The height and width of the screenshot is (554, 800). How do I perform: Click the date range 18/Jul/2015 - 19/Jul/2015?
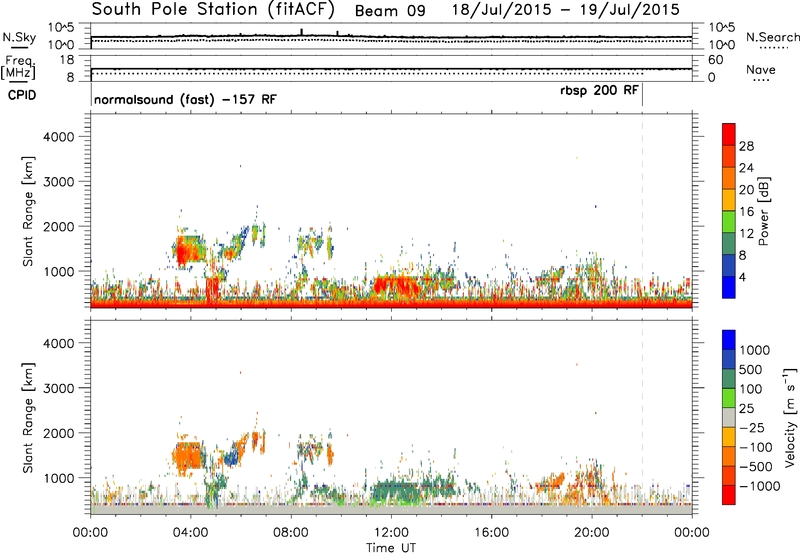(x=566, y=10)
